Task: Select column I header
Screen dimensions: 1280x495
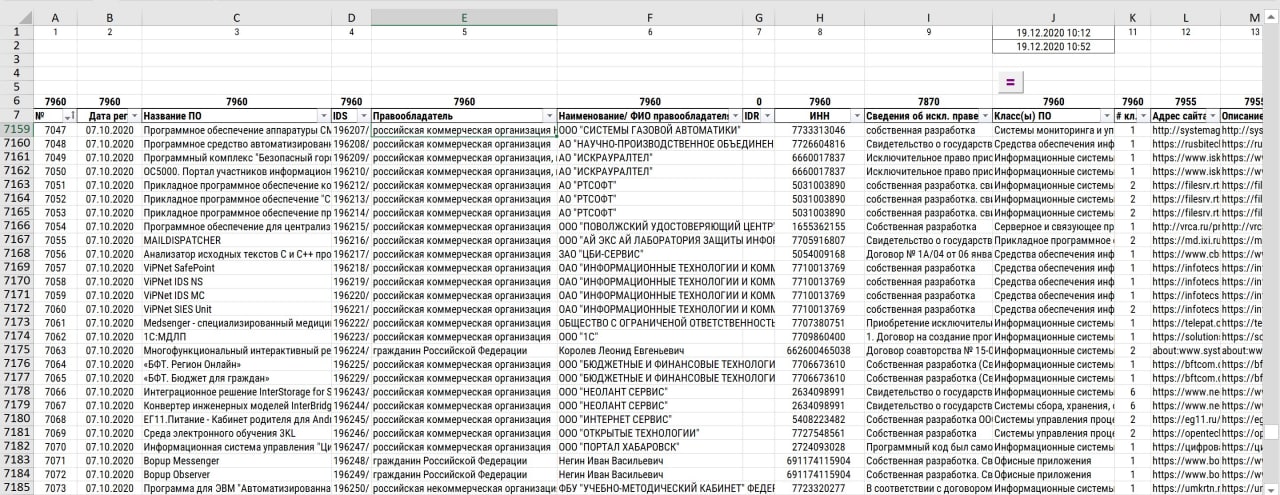Action: point(928,18)
